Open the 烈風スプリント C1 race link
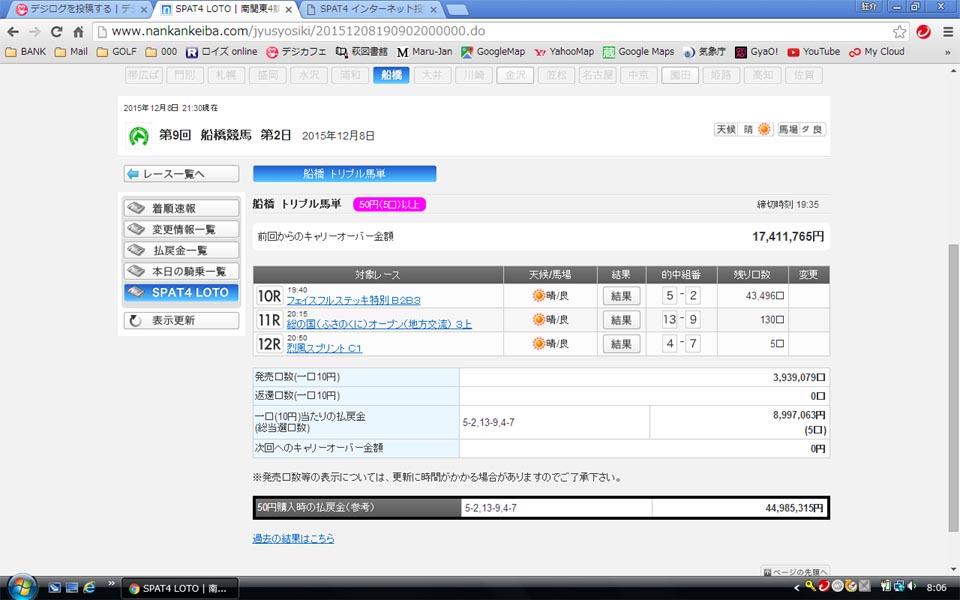This screenshot has height=600, width=960. [324, 348]
